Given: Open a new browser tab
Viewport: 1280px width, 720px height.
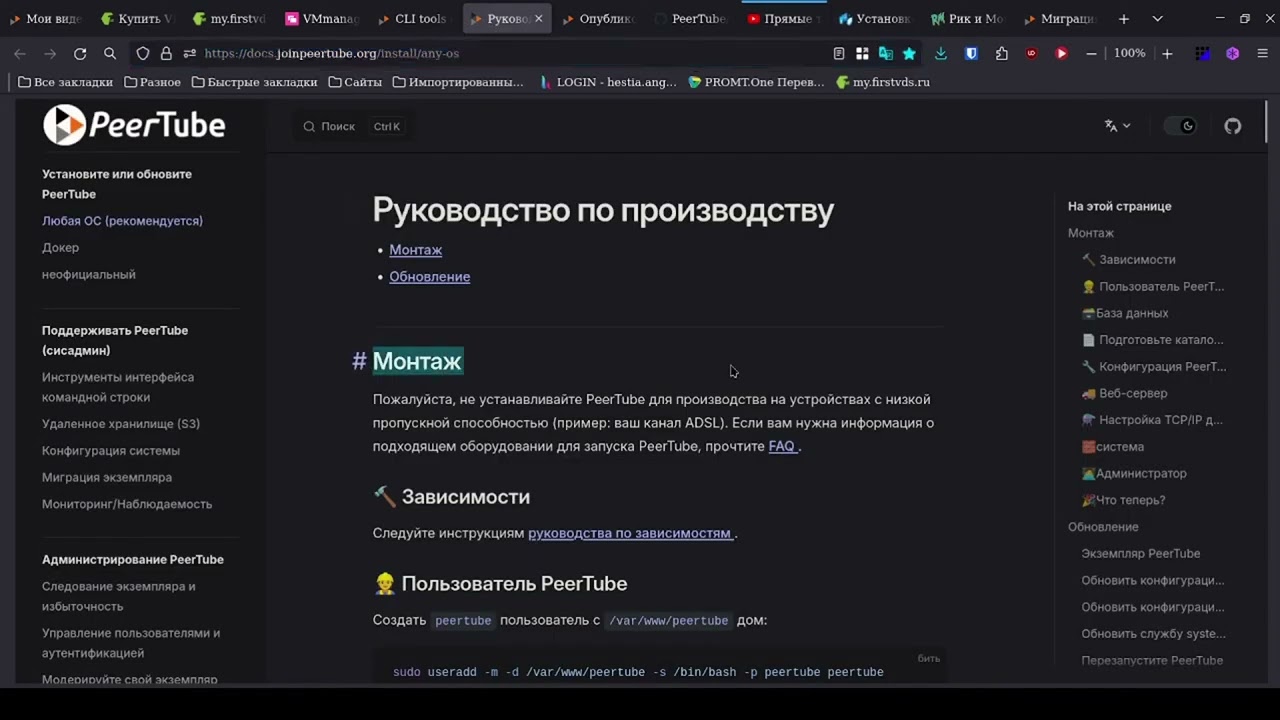Looking at the screenshot, I should (1124, 19).
